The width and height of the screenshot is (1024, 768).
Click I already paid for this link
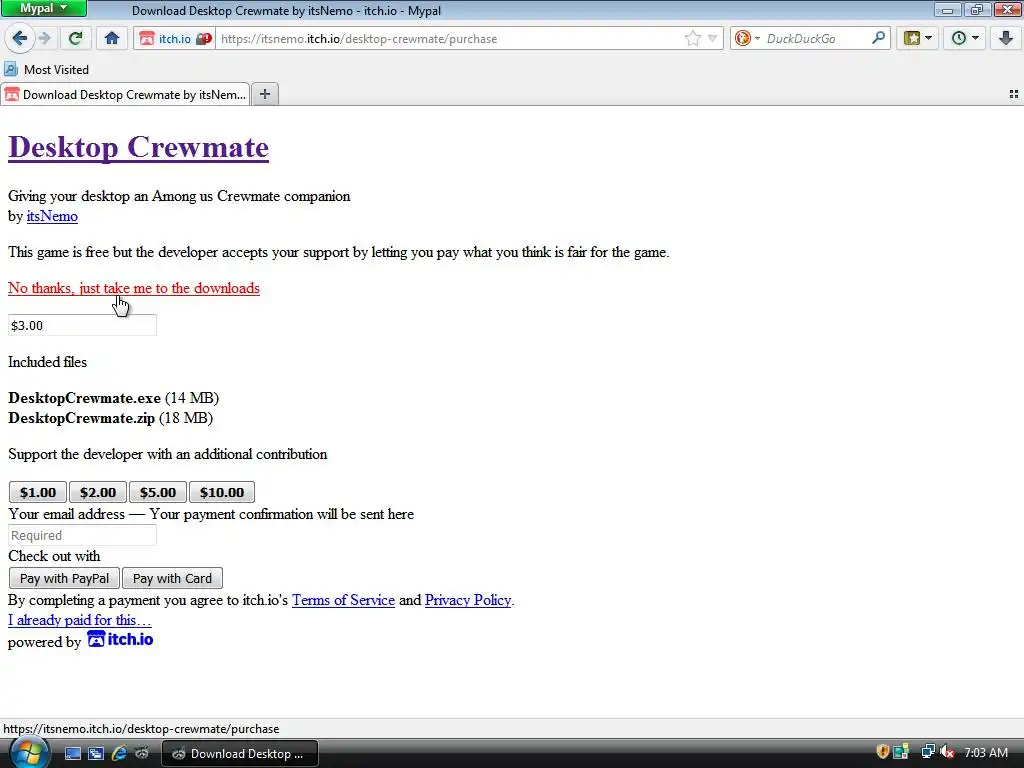click(x=80, y=620)
